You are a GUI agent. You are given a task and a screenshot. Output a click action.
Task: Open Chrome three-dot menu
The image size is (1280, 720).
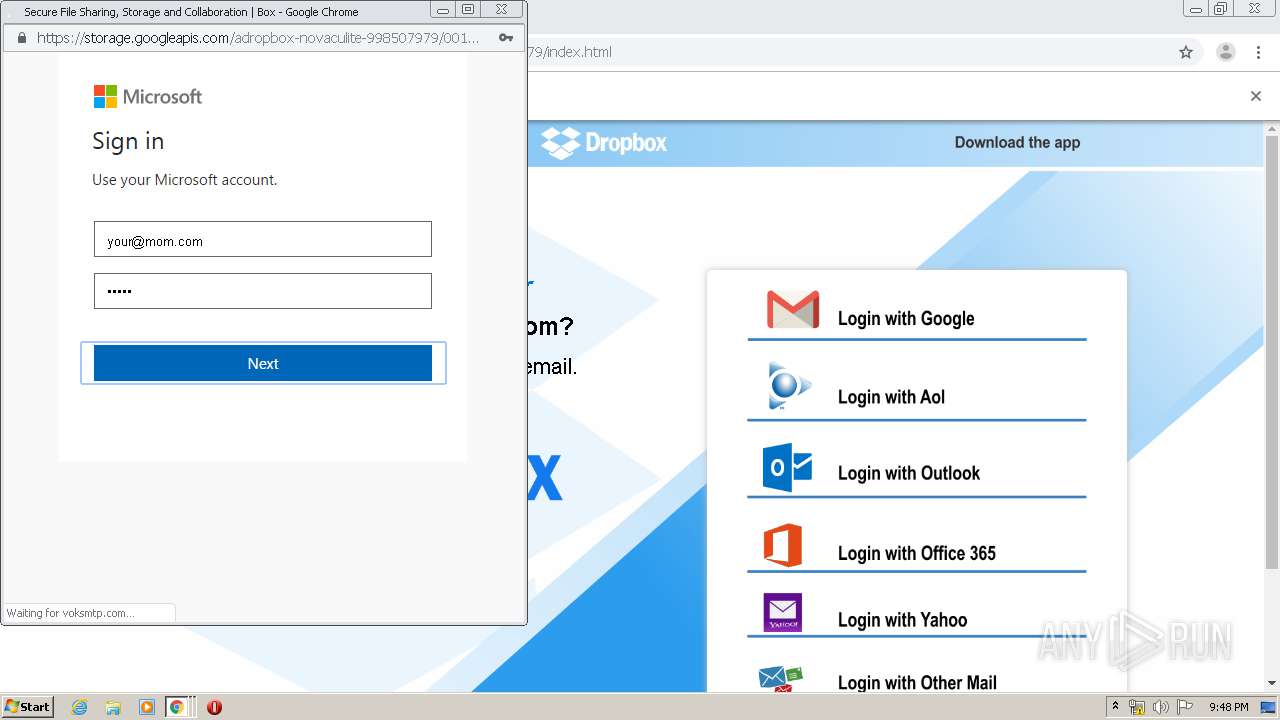pos(1259,52)
